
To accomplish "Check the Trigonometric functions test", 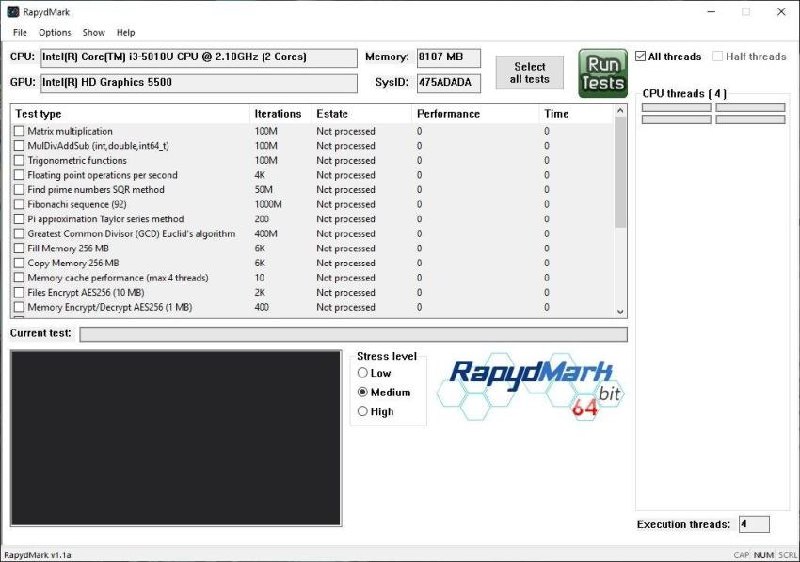I will pyautogui.click(x=19, y=160).
